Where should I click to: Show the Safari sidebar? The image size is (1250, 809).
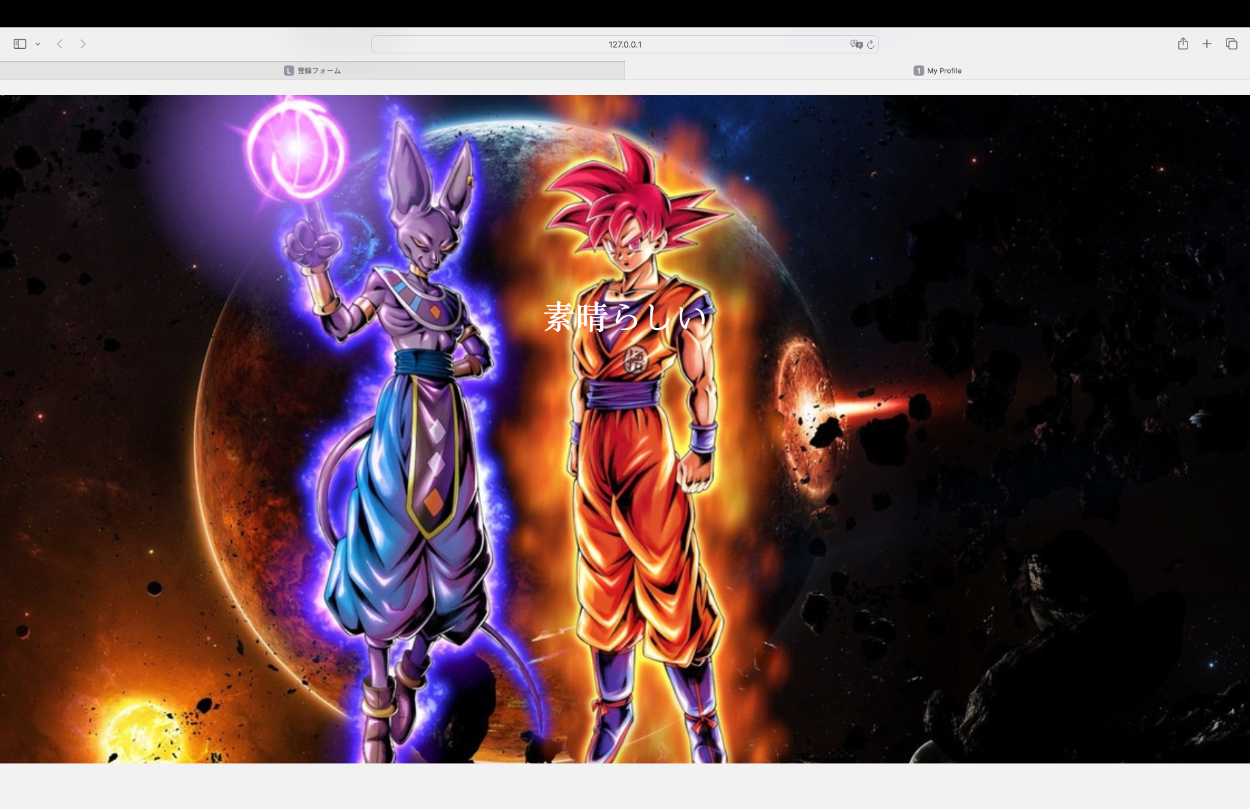pos(19,44)
